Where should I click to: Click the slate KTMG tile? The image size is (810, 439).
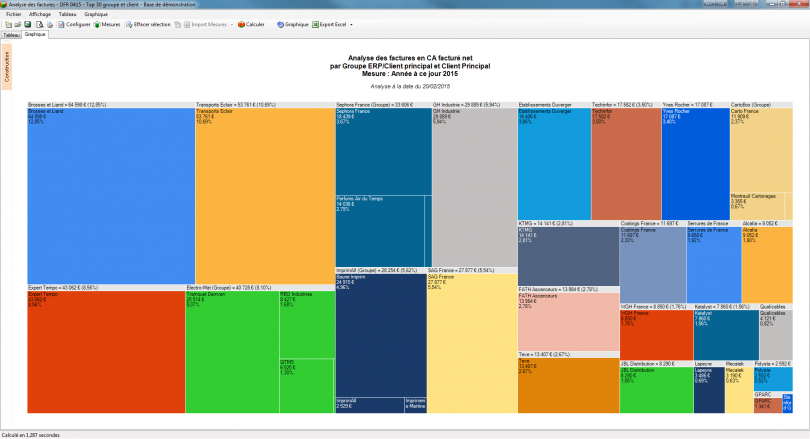568,256
